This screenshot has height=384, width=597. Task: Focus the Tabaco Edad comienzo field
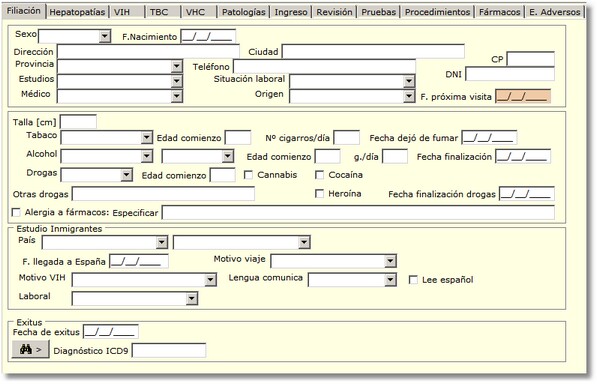tap(238, 137)
